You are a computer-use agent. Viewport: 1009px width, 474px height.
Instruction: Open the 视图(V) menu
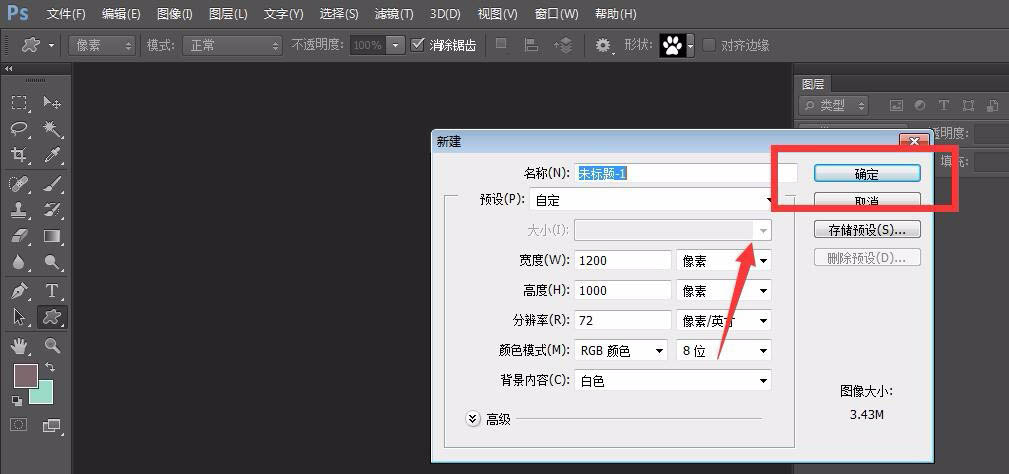(x=497, y=14)
